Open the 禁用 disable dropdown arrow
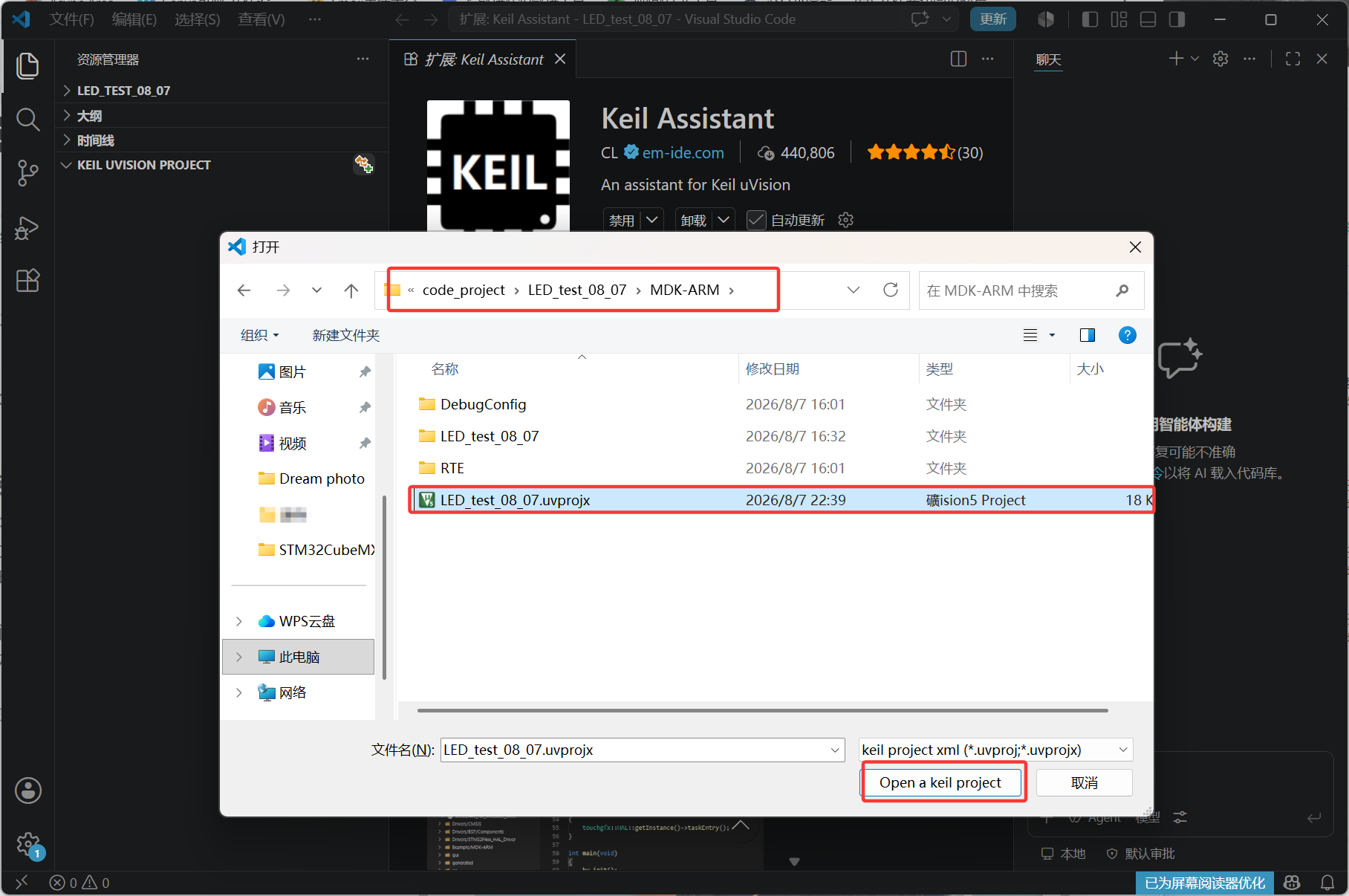This screenshot has width=1349, height=896. point(651,220)
